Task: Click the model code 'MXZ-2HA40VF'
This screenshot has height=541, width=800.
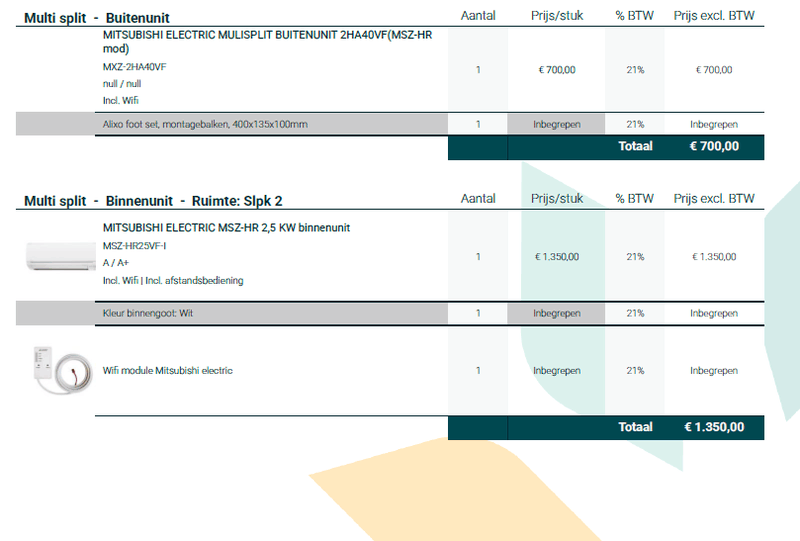Action: 135,67
